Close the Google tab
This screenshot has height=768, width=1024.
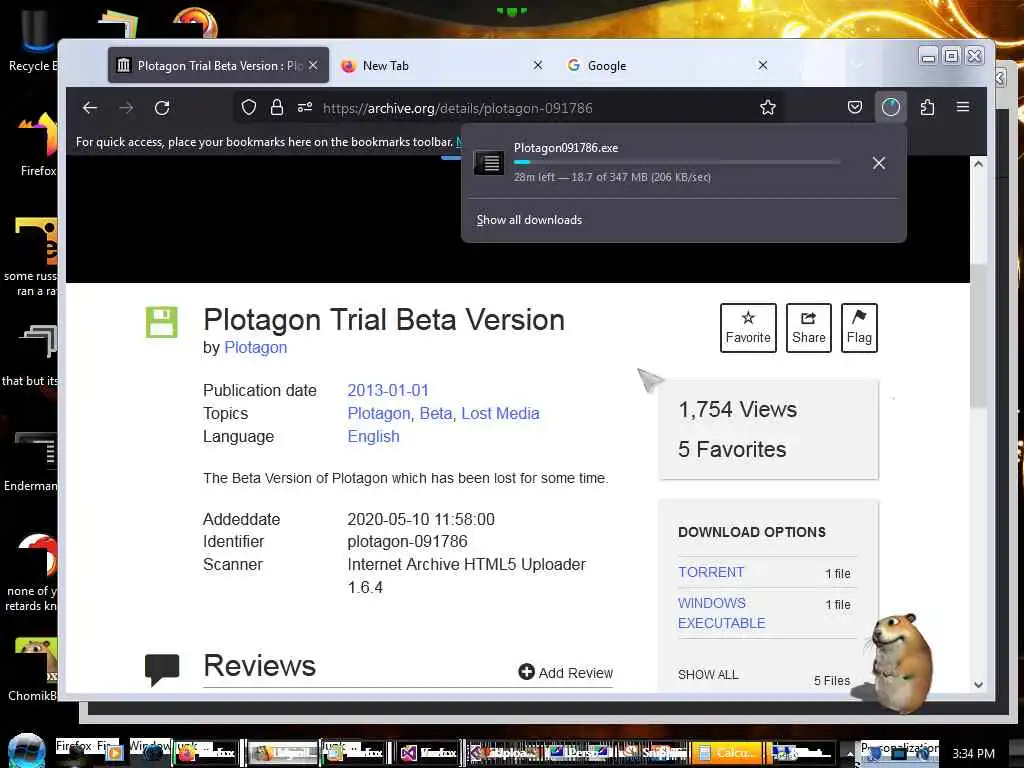763,65
